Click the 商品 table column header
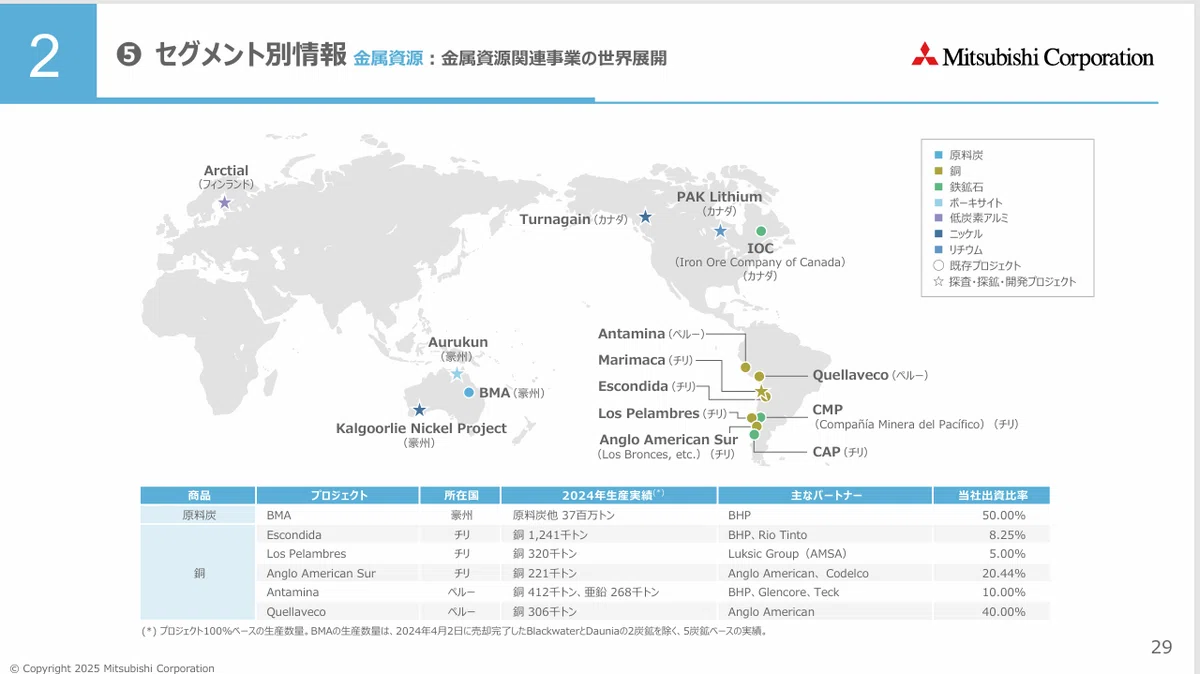Screen dimensions: 1200x674 pos(198,495)
